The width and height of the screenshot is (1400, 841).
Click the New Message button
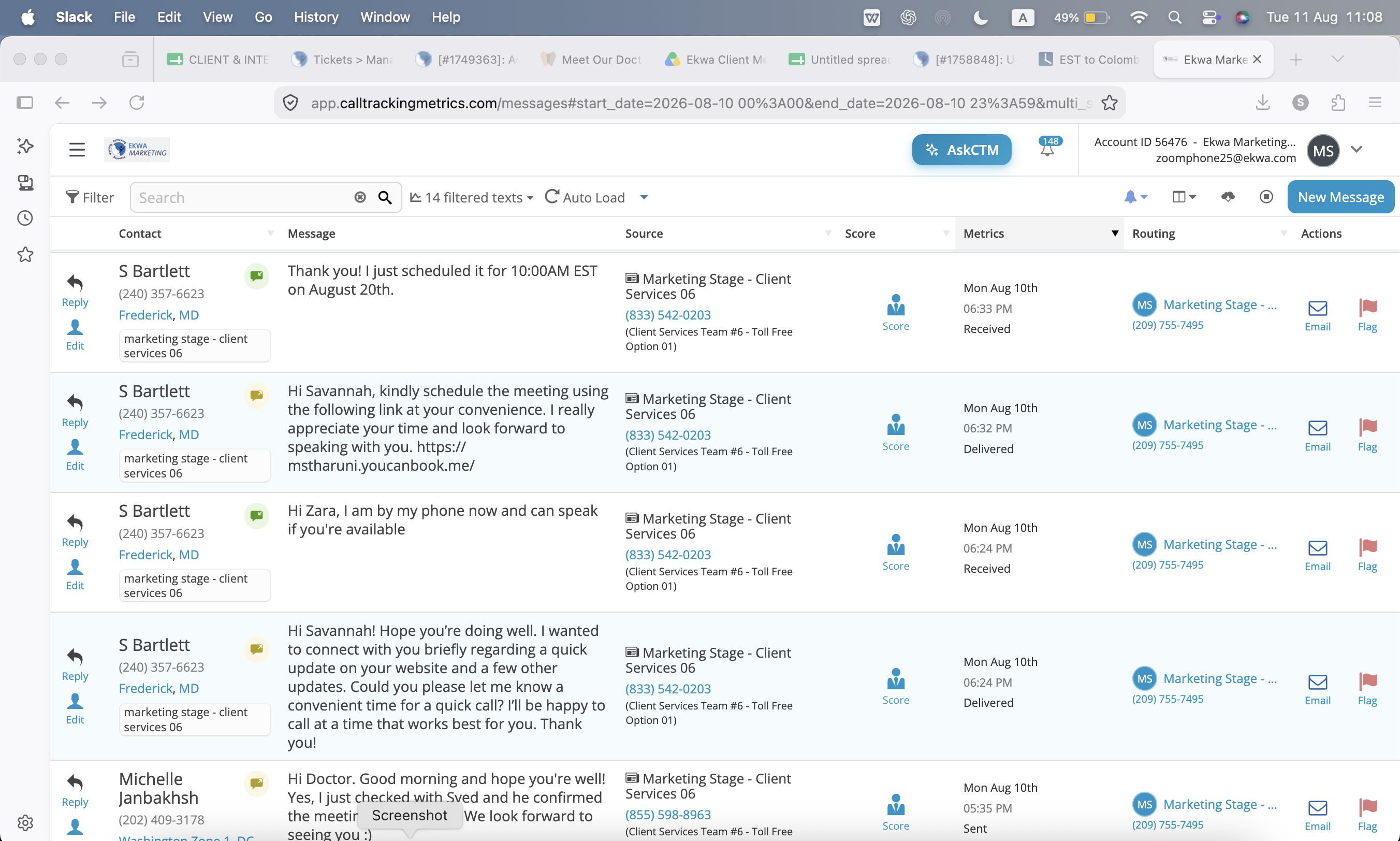[x=1340, y=197]
